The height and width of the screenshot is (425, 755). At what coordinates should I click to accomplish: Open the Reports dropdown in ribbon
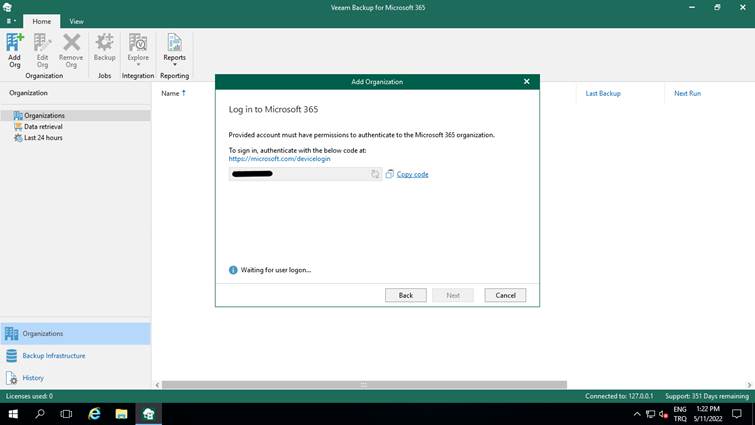pyautogui.click(x=174, y=50)
